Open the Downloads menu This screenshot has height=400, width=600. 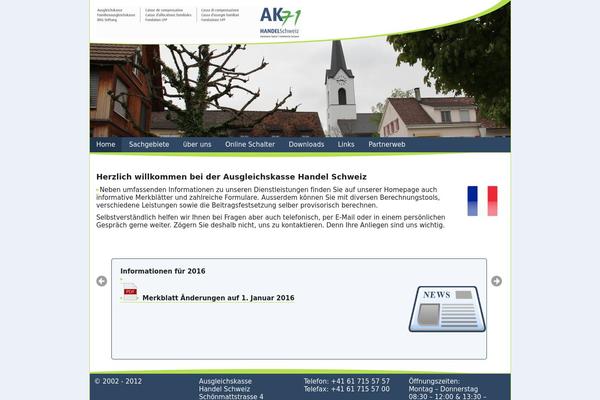306,144
